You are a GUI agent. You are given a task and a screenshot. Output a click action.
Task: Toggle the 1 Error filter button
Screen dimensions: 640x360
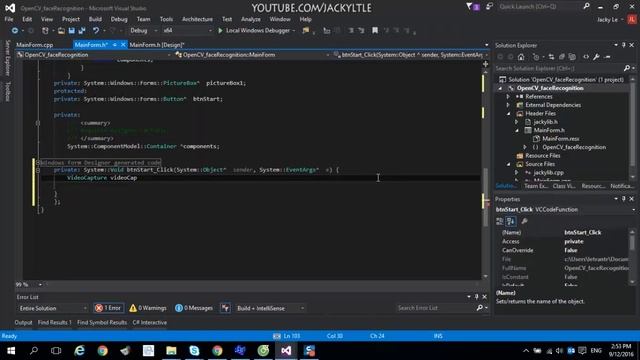point(108,308)
